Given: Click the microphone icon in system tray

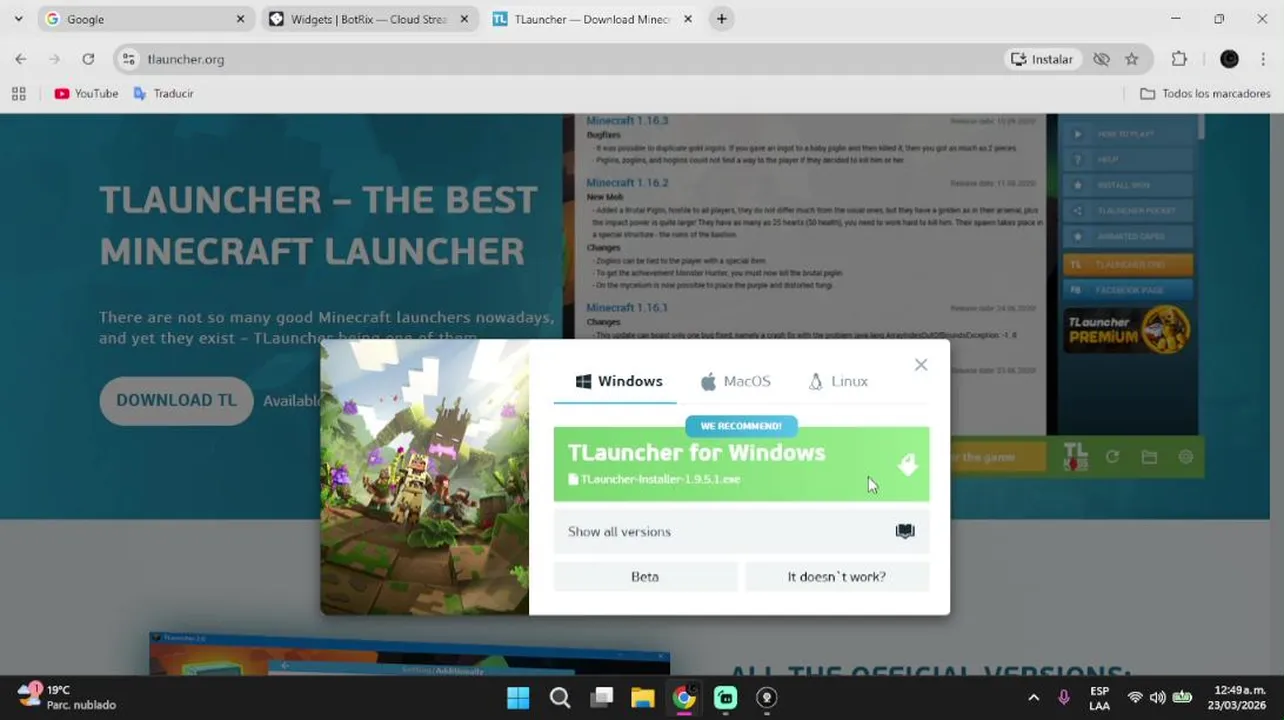Looking at the screenshot, I should 1064,697.
